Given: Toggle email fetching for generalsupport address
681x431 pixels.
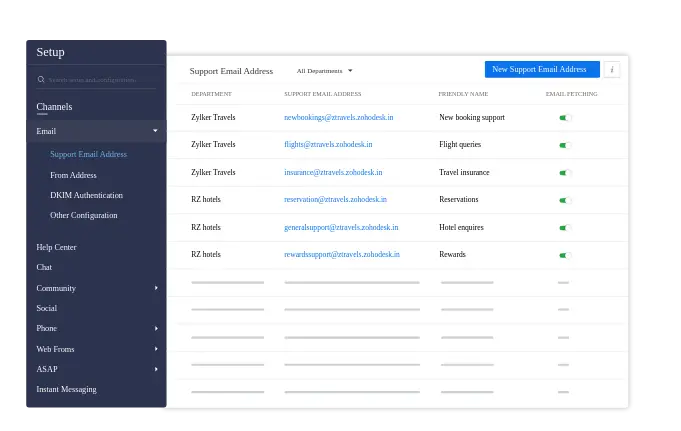Looking at the screenshot, I should pyautogui.click(x=563, y=228).
